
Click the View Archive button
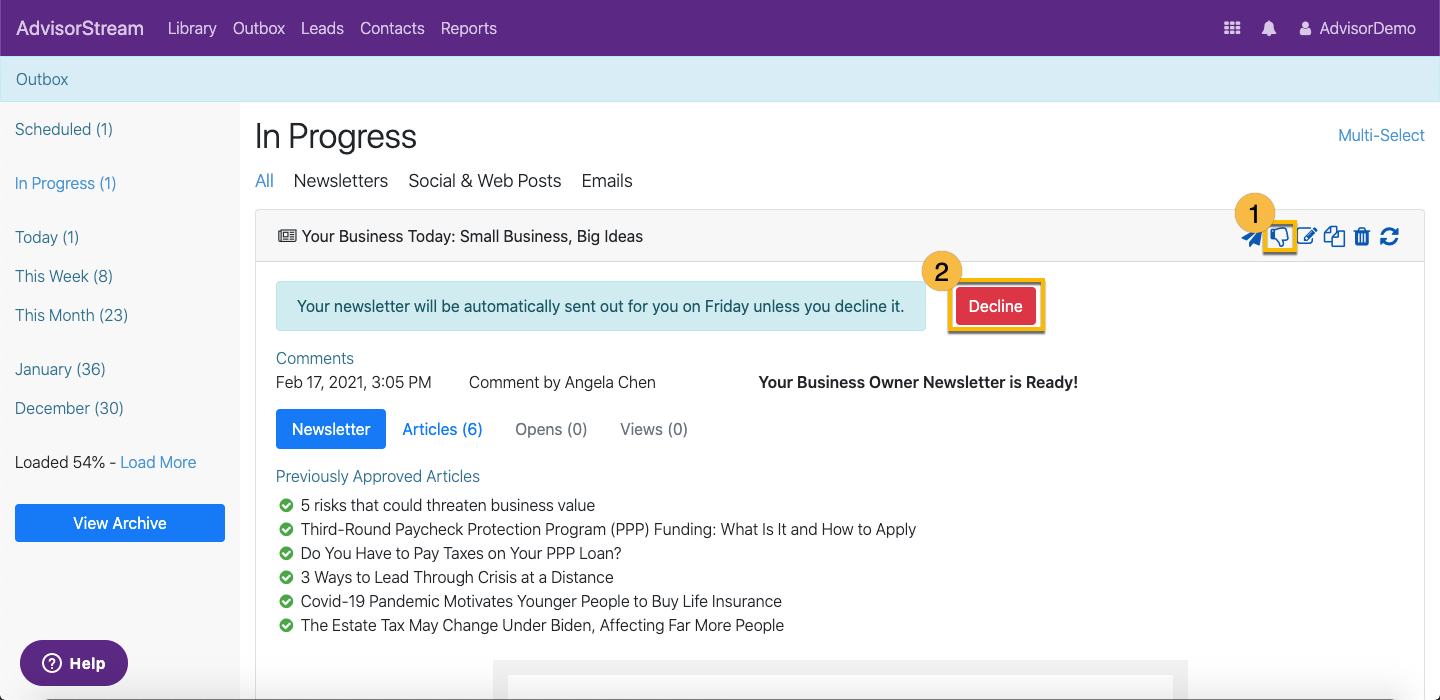(x=120, y=523)
